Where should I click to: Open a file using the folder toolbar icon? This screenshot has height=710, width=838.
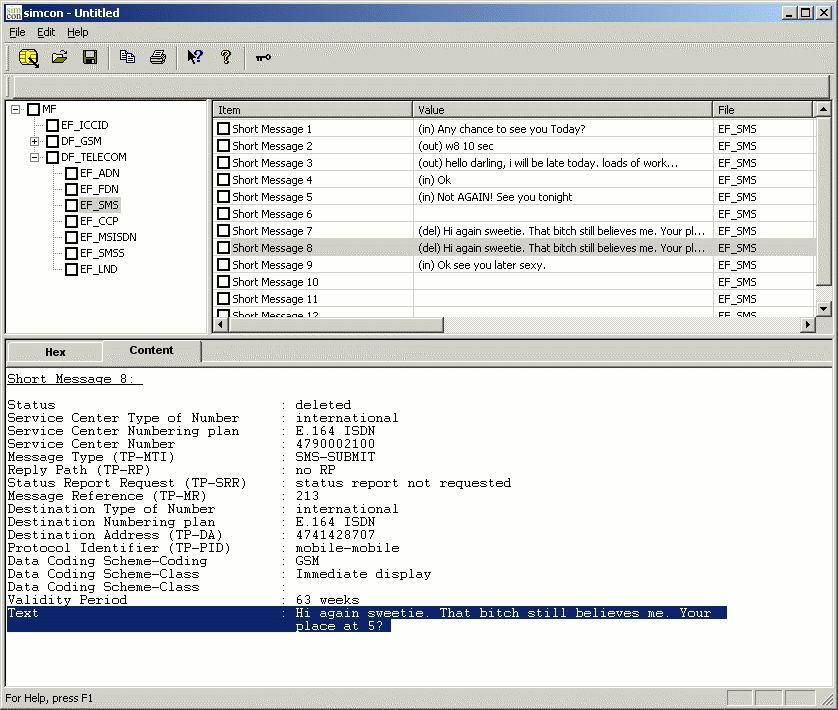pyautogui.click(x=59, y=57)
